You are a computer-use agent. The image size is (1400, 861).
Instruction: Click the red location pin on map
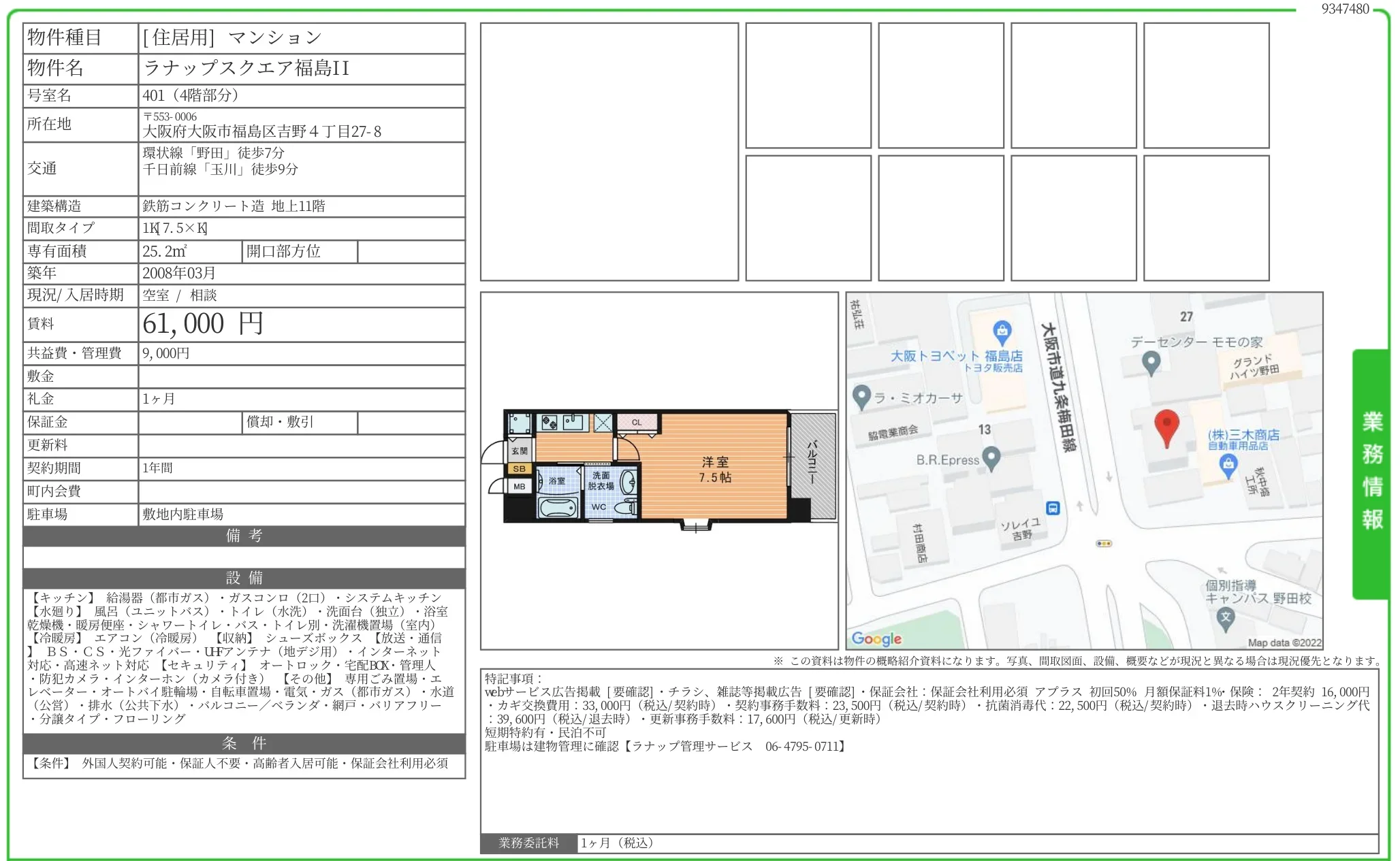[x=1166, y=426]
